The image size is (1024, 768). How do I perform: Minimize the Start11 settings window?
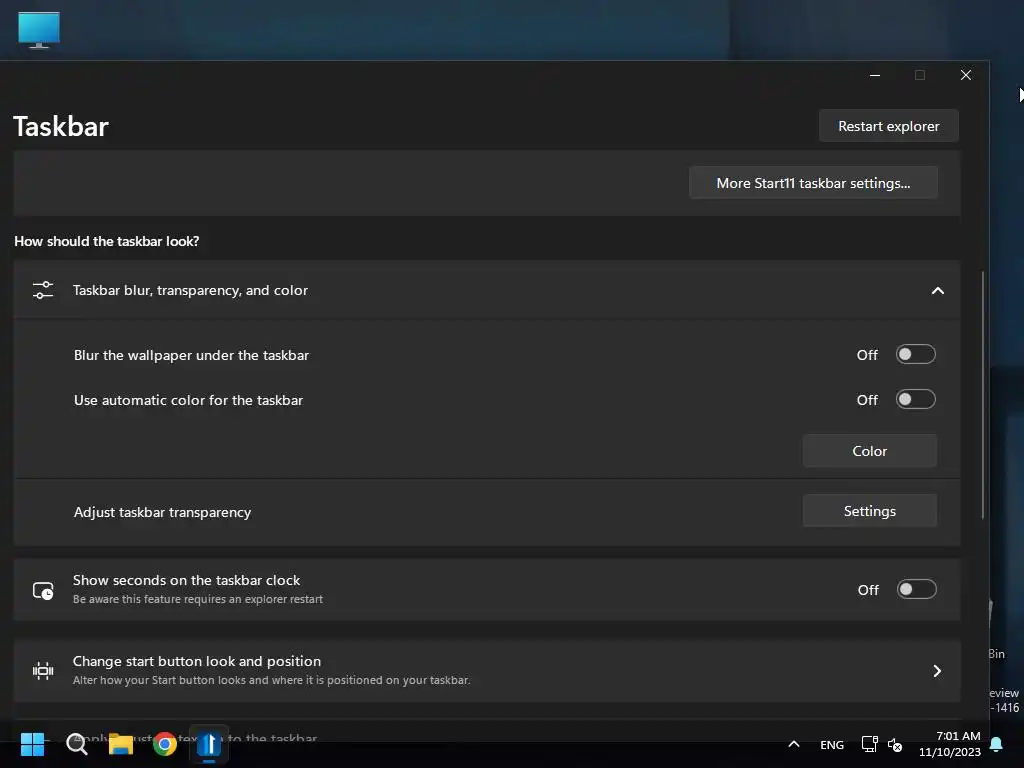[x=875, y=75]
